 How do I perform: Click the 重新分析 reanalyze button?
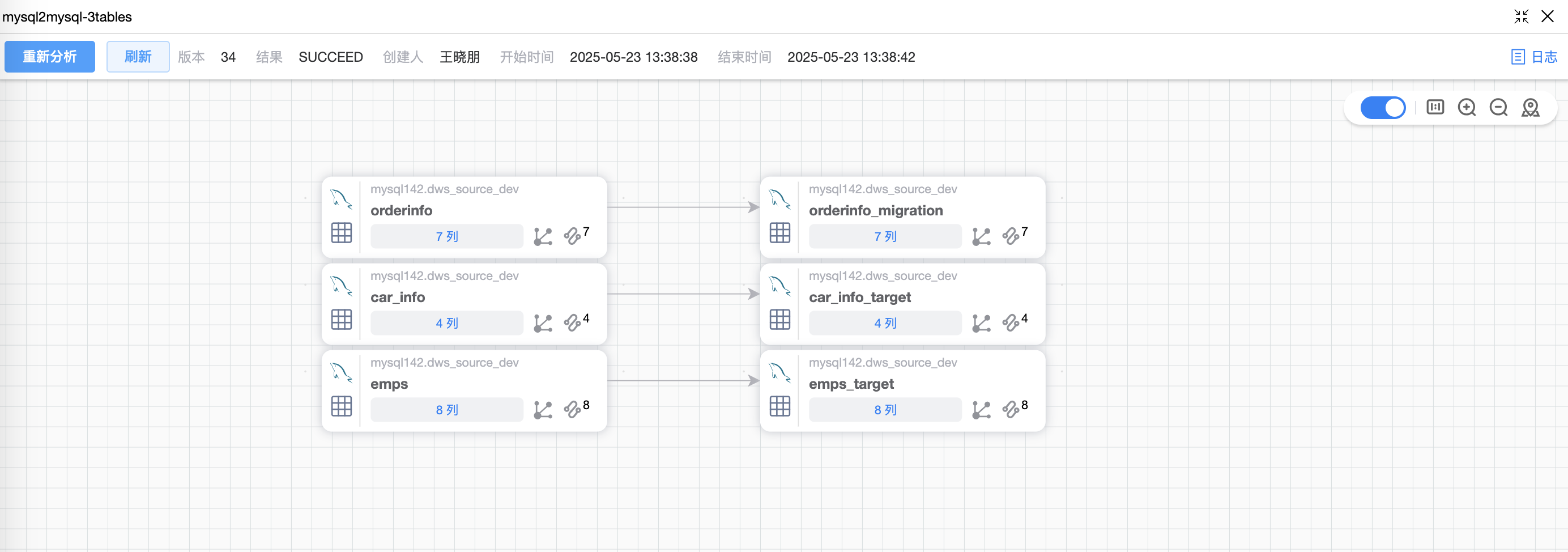click(49, 57)
